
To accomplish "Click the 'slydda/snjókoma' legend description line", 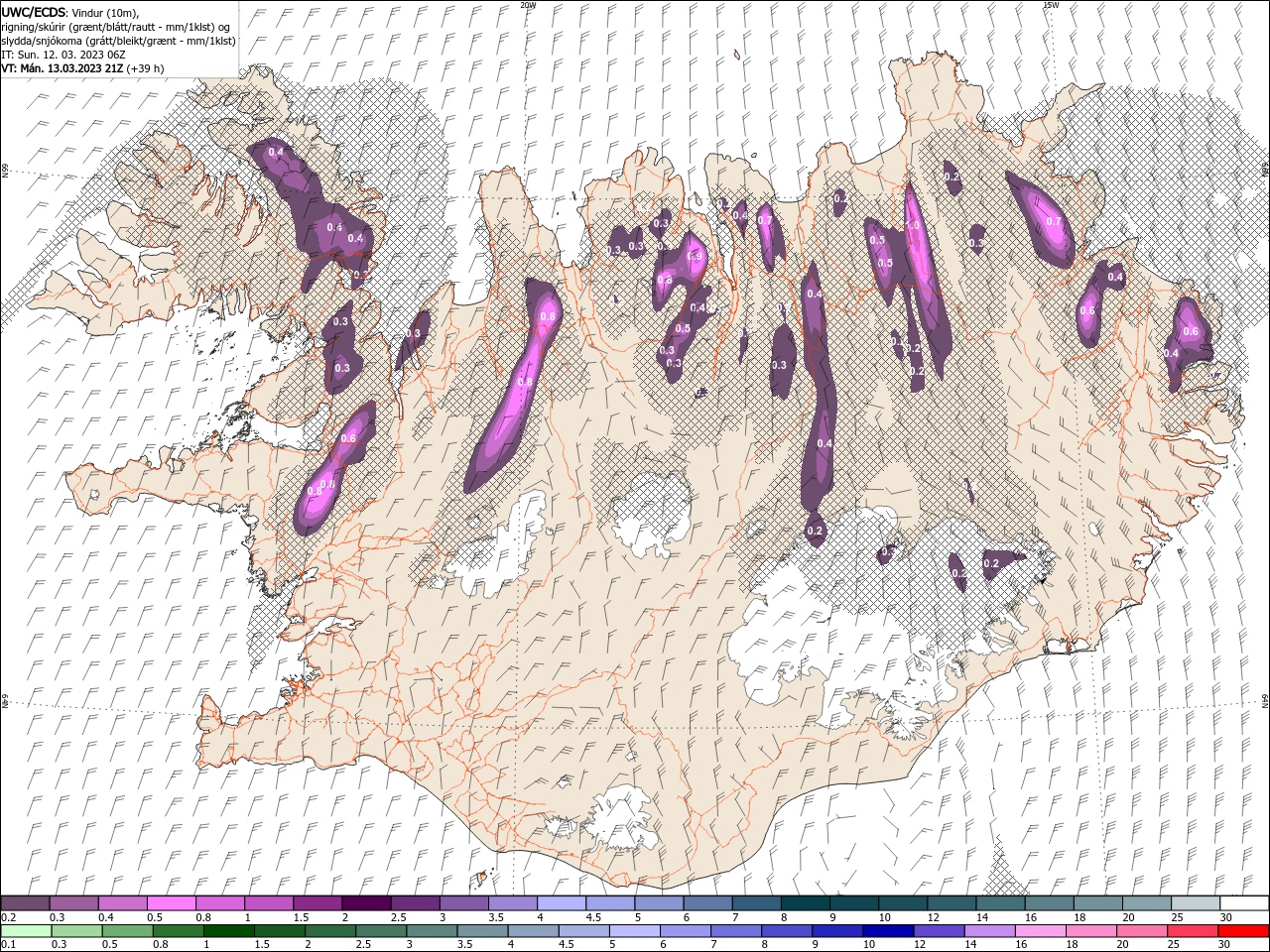I will [x=119, y=41].
